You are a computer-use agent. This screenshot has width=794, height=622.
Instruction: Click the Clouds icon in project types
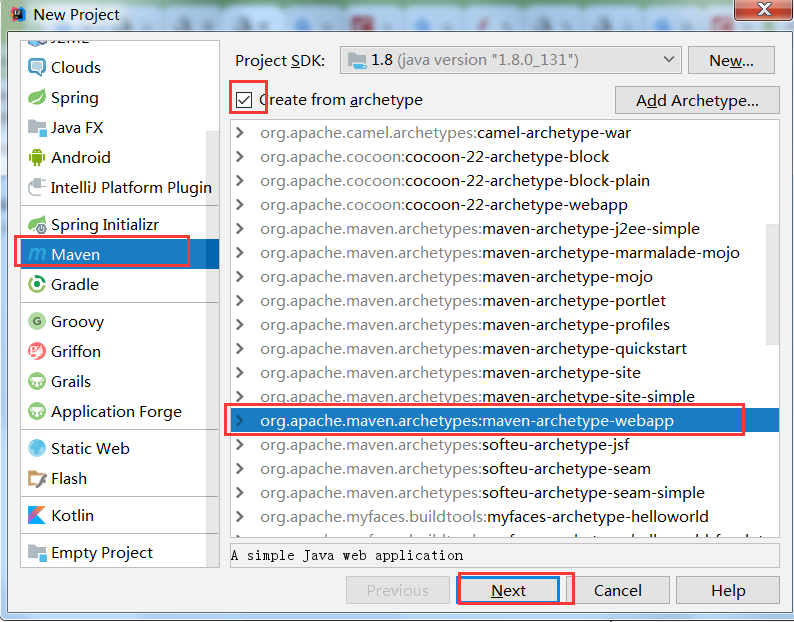click(36, 67)
